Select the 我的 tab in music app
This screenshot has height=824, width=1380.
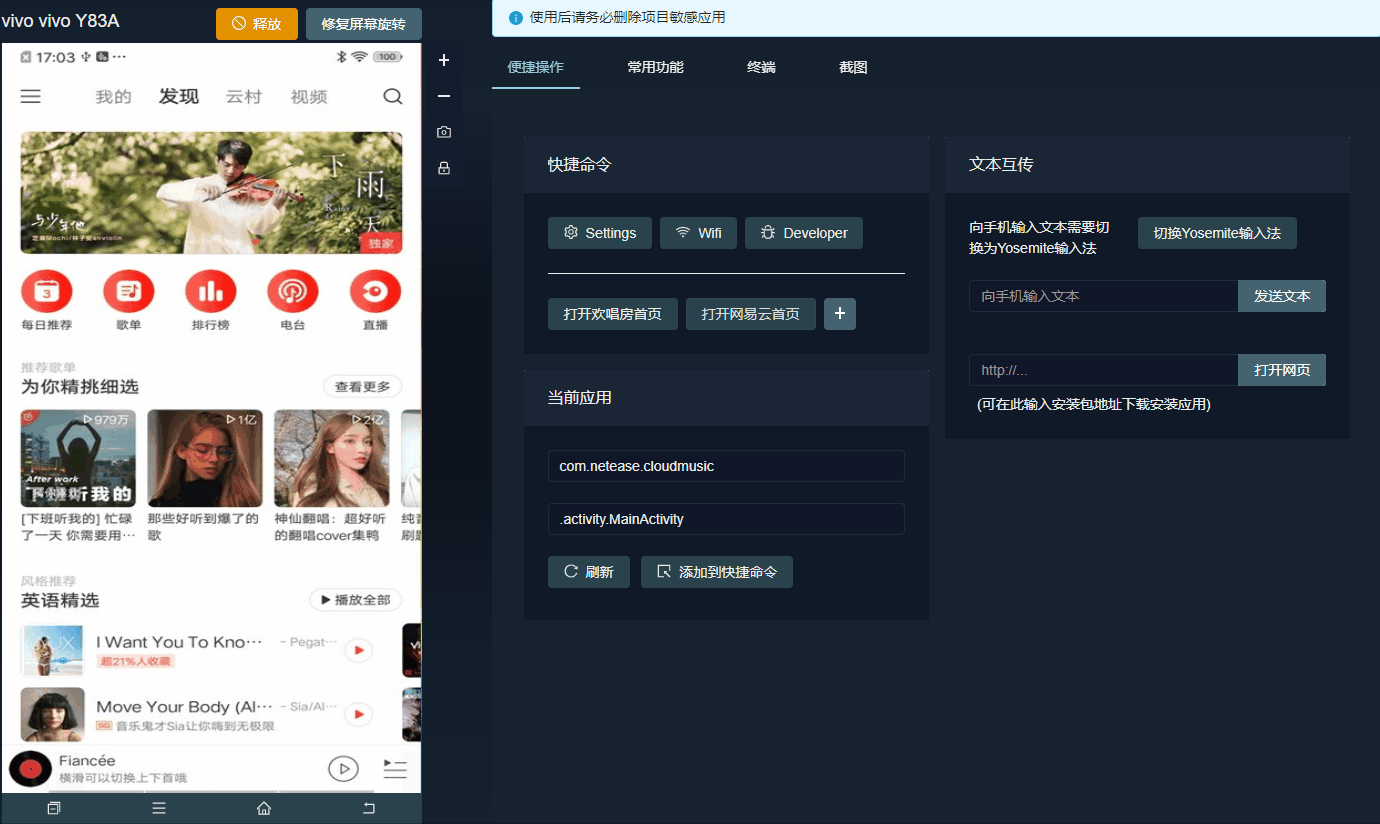tap(113, 97)
